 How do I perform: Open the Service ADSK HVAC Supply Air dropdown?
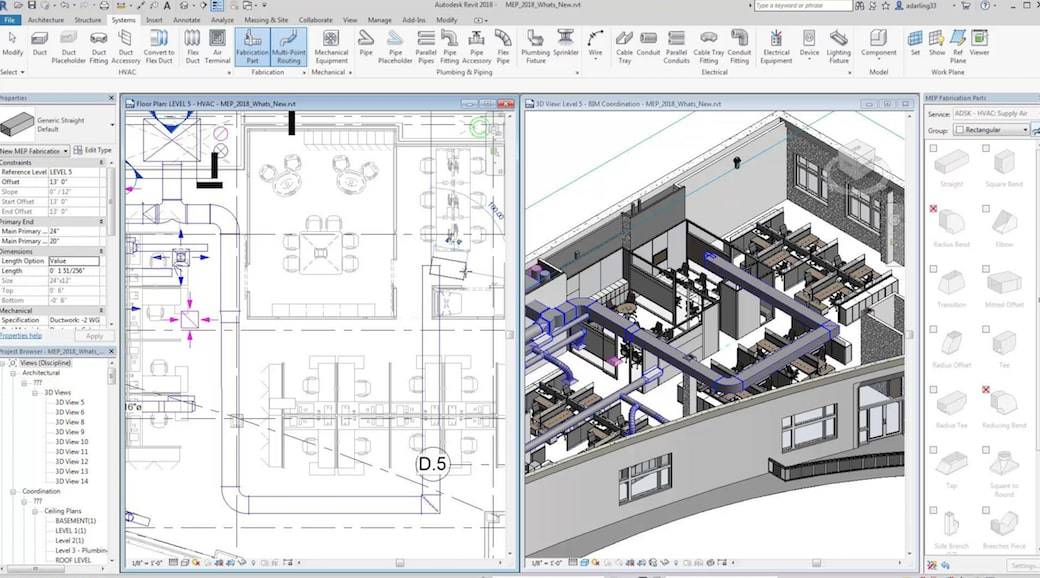(996, 114)
